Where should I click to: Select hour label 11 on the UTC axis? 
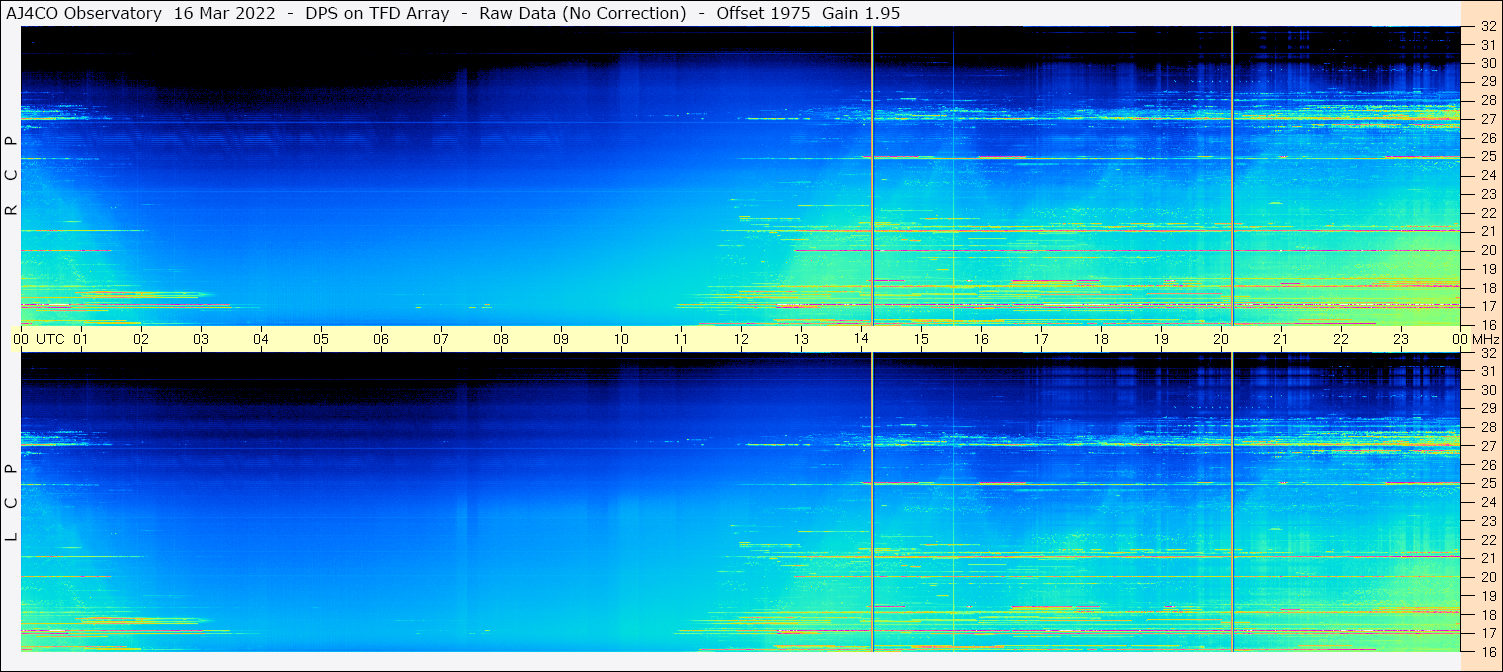[681, 339]
